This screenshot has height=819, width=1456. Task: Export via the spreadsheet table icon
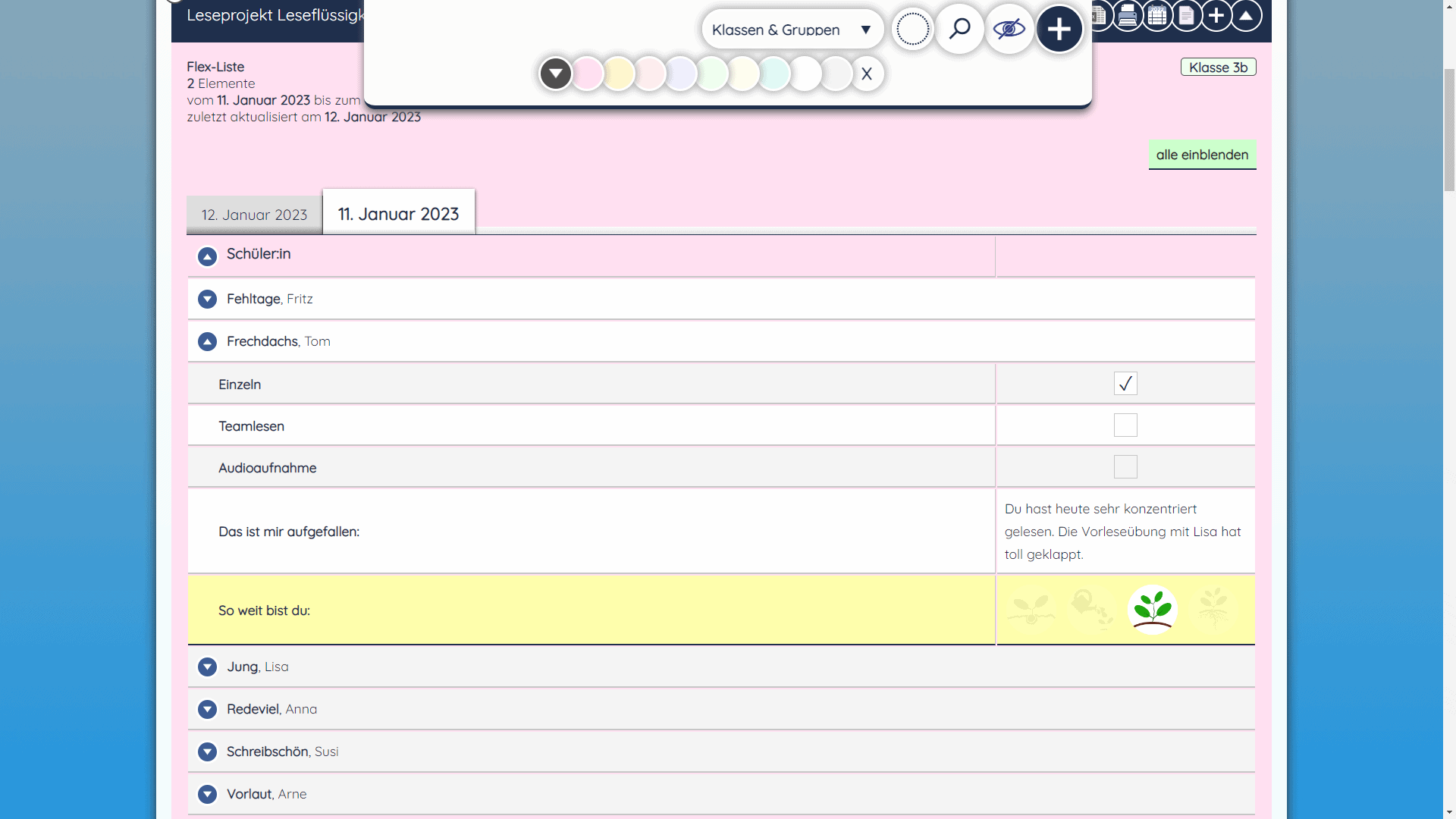click(1100, 15)
